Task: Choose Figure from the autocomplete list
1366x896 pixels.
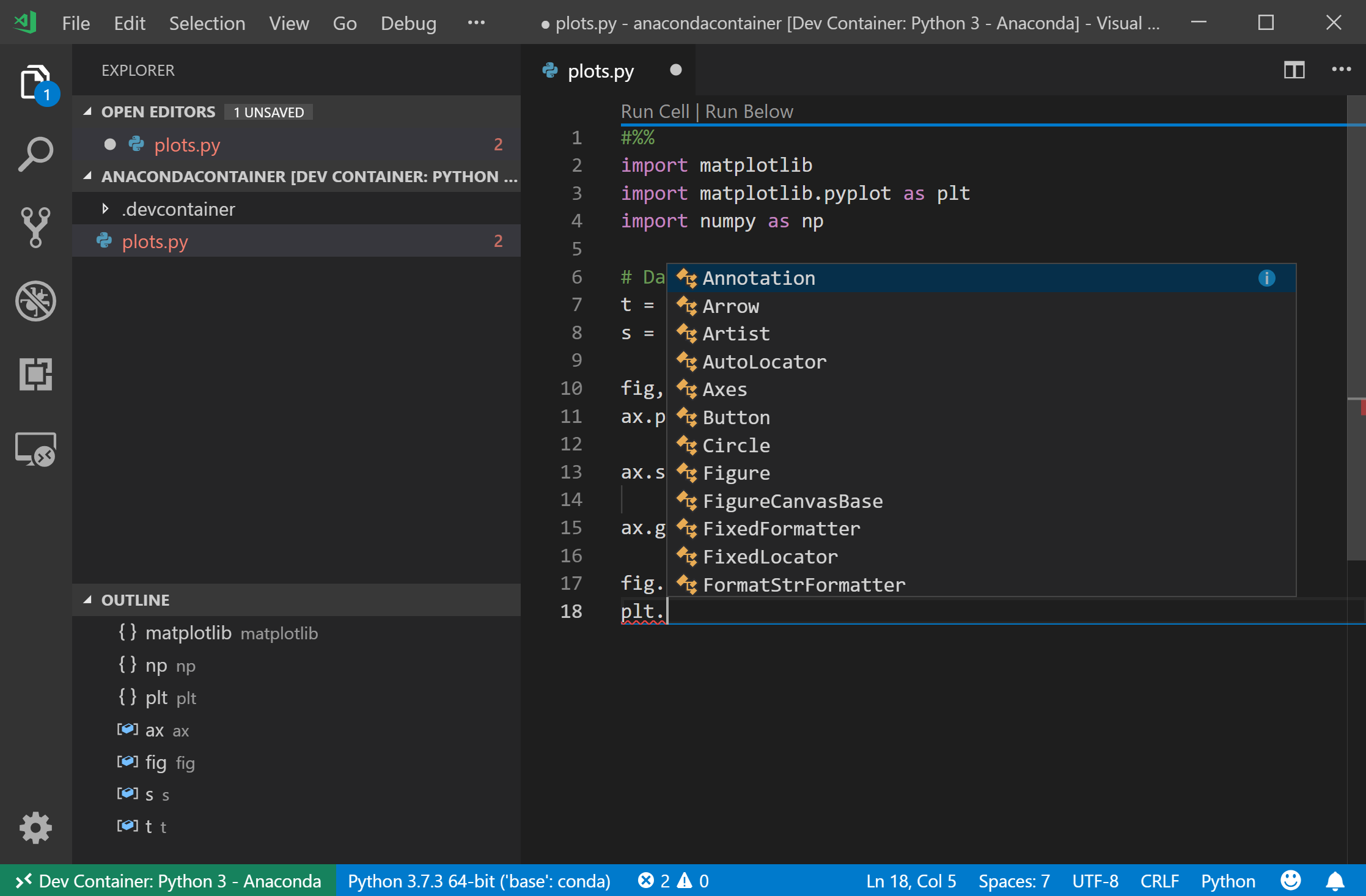Action: click(736, 473)
